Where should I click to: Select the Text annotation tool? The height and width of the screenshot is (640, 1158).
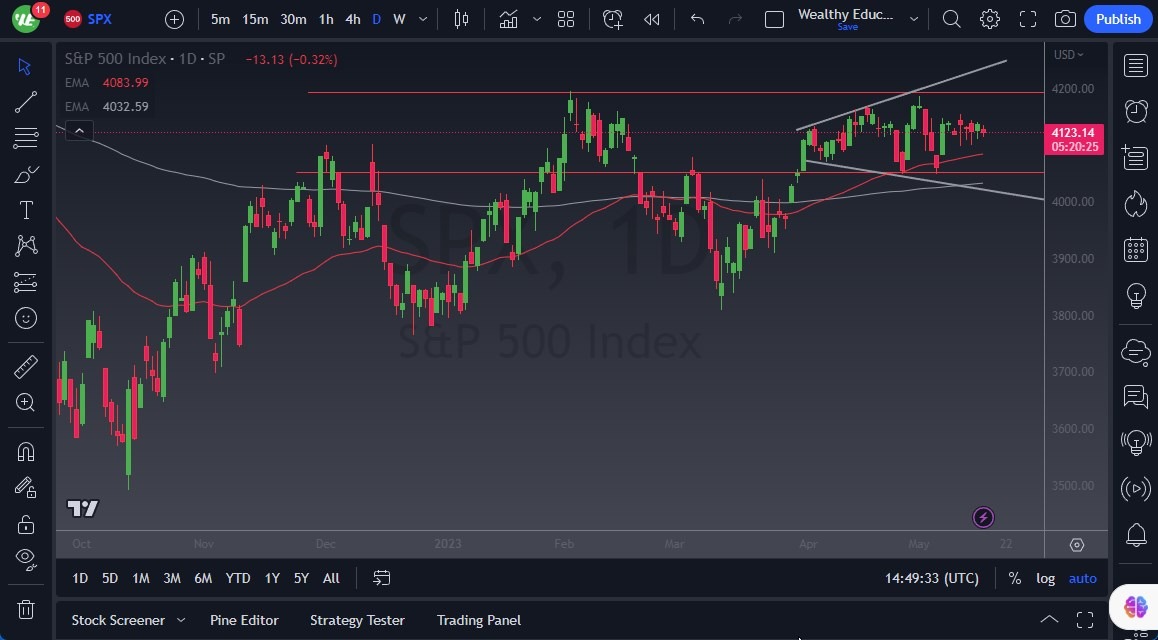click(x=25, y=210)
